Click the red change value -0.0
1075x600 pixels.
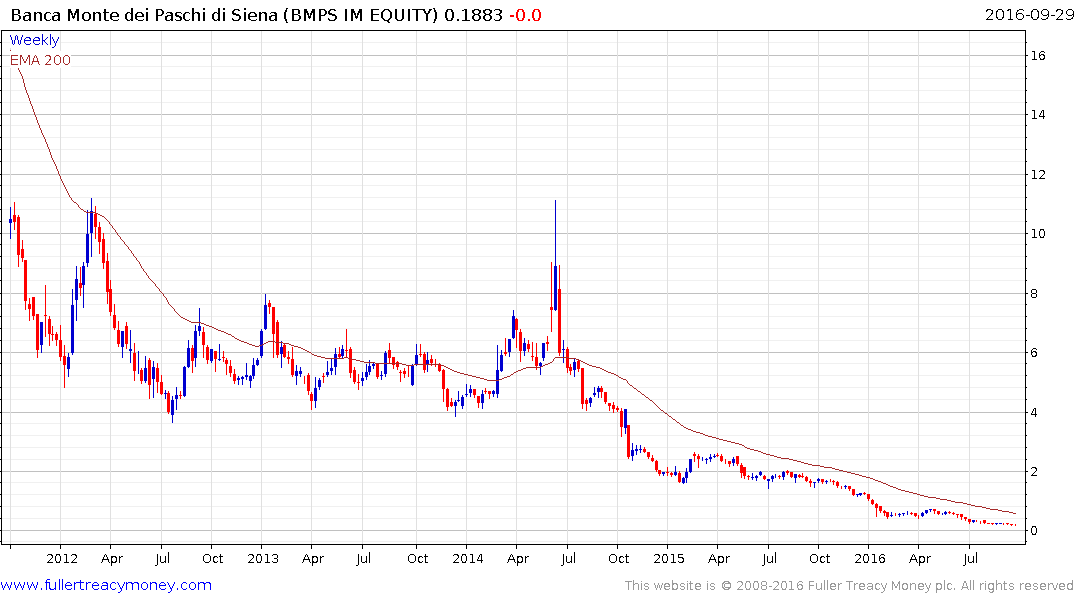pyautogui.click(x=525, y=15)
